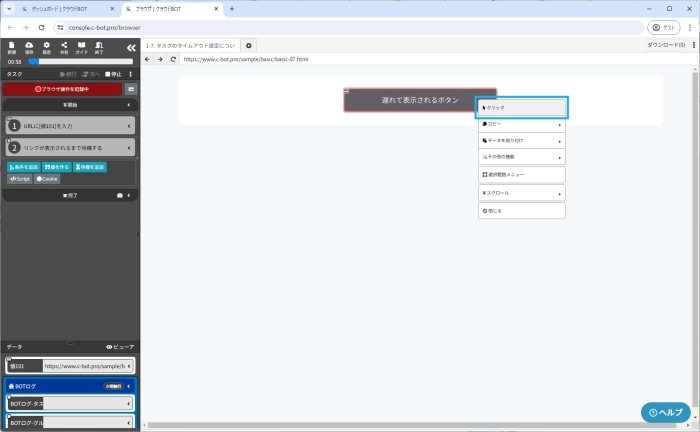Collapse the left panel with double chevron
The height and width of the screenshot is (432, 700).
point(130,47)
